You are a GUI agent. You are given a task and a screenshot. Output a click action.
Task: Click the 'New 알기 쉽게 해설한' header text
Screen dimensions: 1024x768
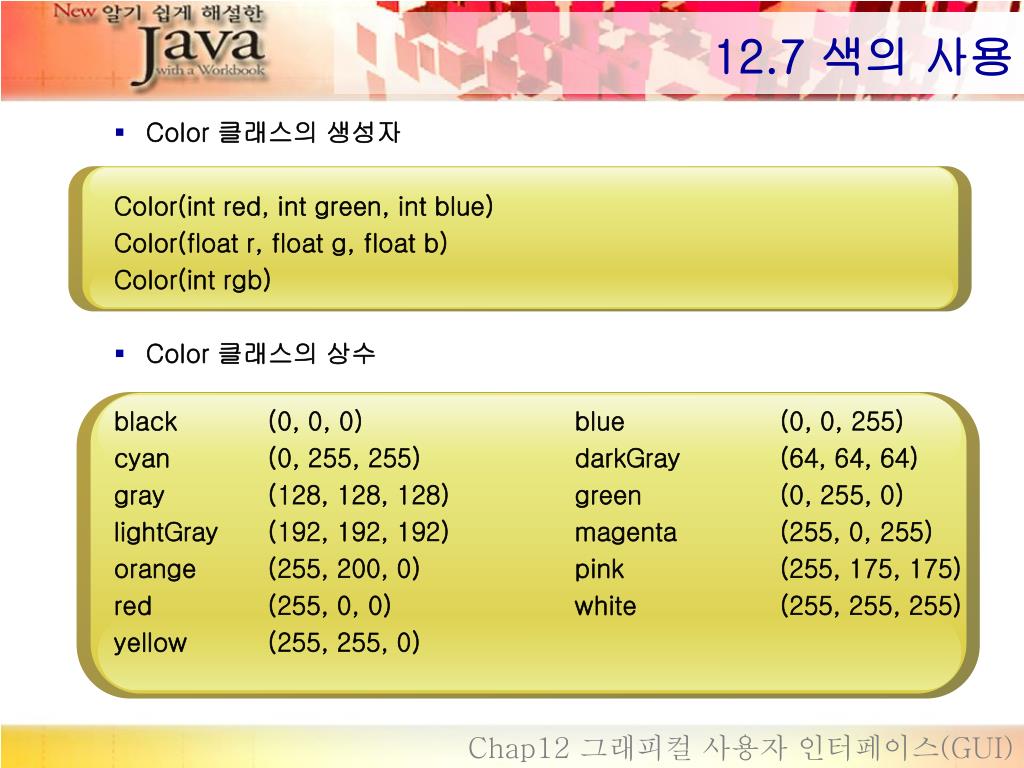(x=158, y=13)
